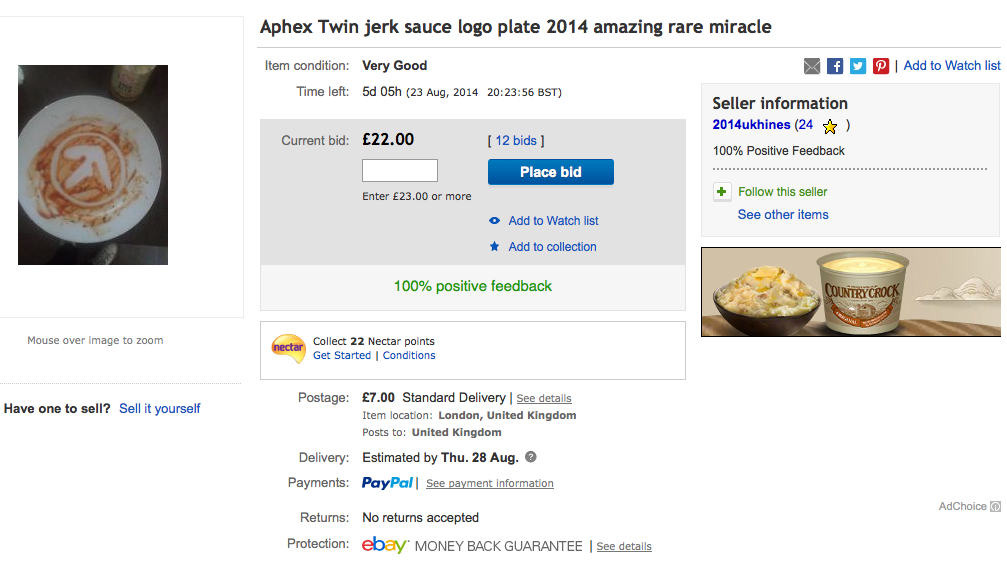Click the delivery estimate help icon
The width and height of the screenshot is (1007, 562).
pyautogui.click(x=531, y=457)
